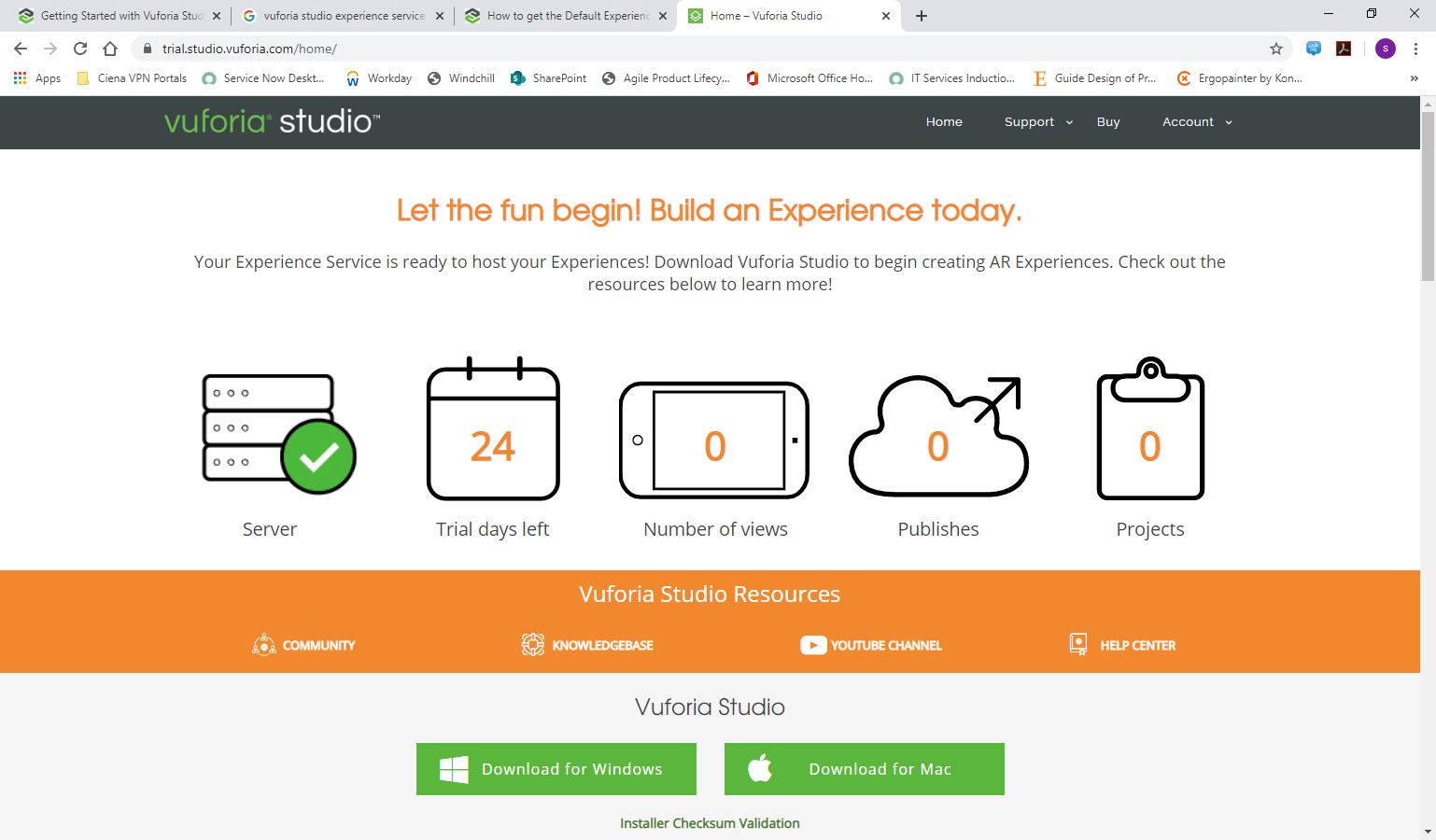Open the Windchill bookmark
The image size is (1436, 840).
click(x=461, y=78)
